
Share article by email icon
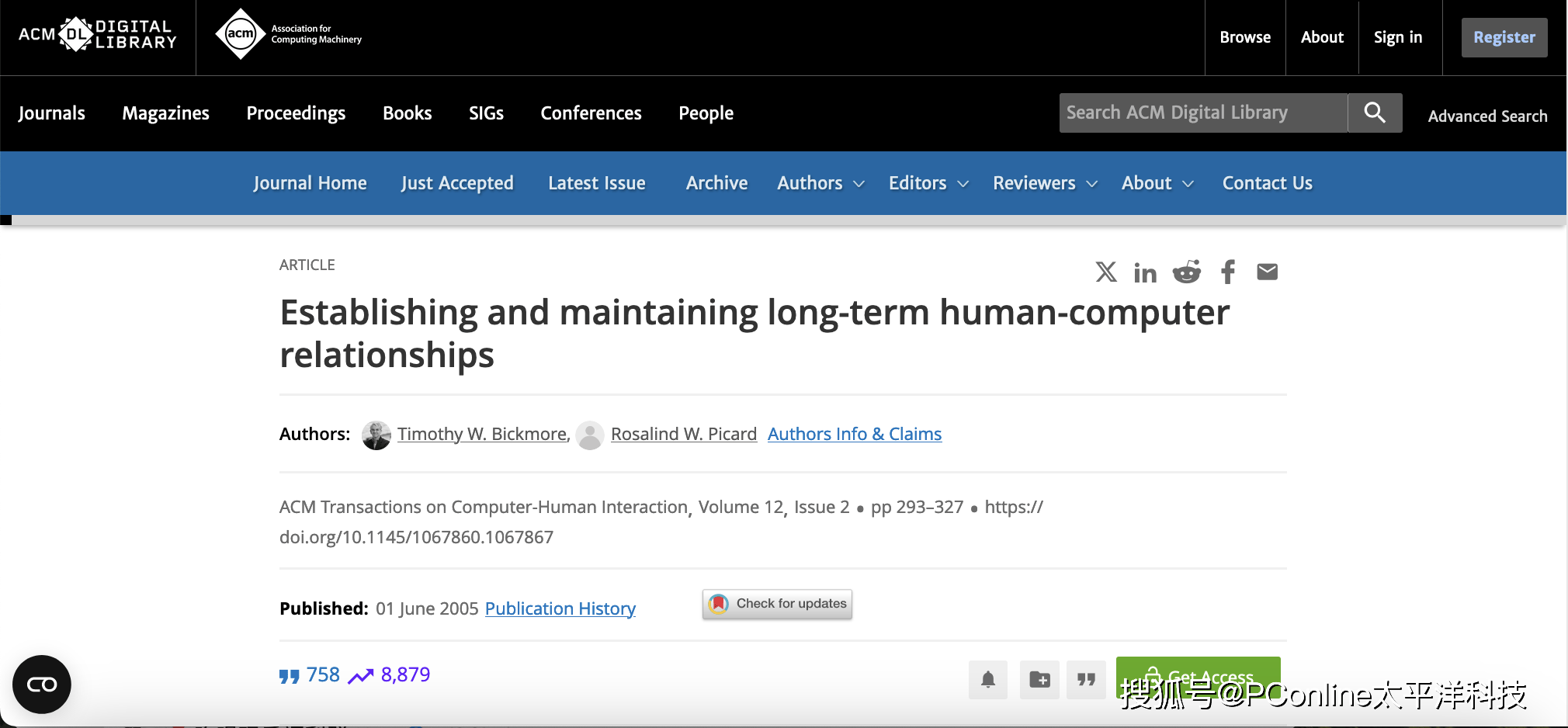[1267, 272]
